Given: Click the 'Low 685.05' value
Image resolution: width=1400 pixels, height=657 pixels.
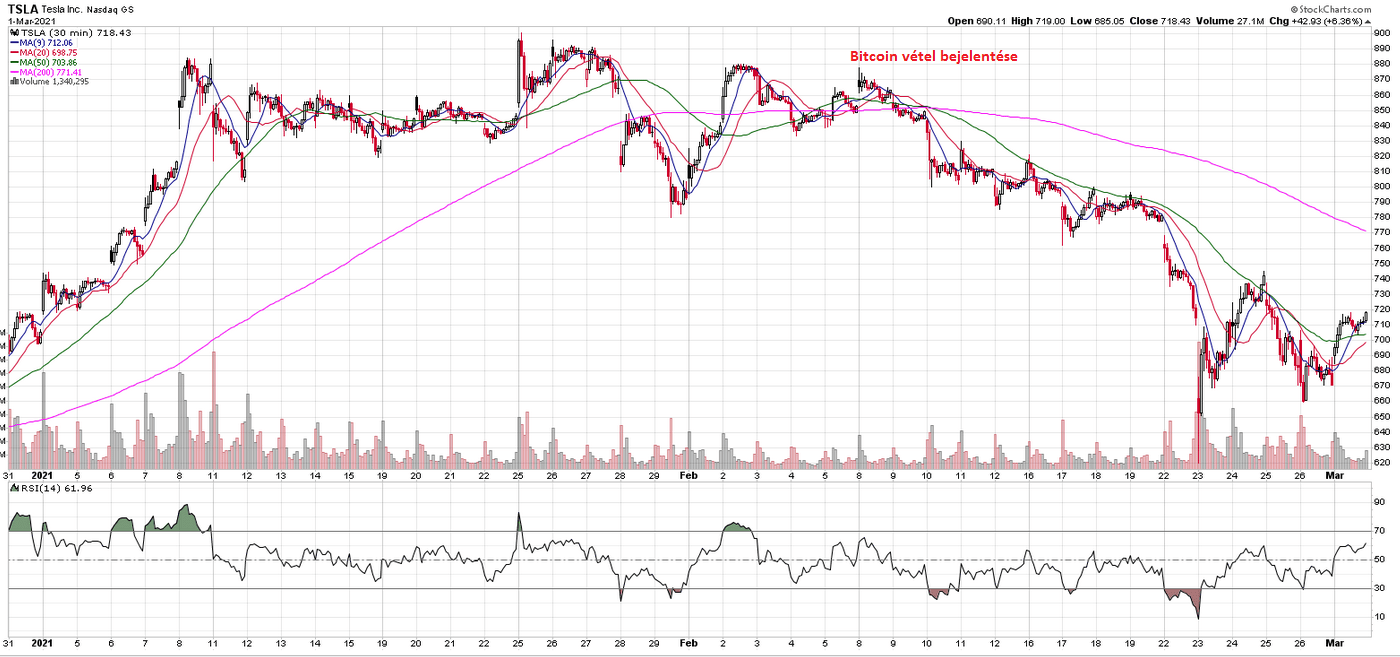Looking at the screenshot, I should 1095,21.
